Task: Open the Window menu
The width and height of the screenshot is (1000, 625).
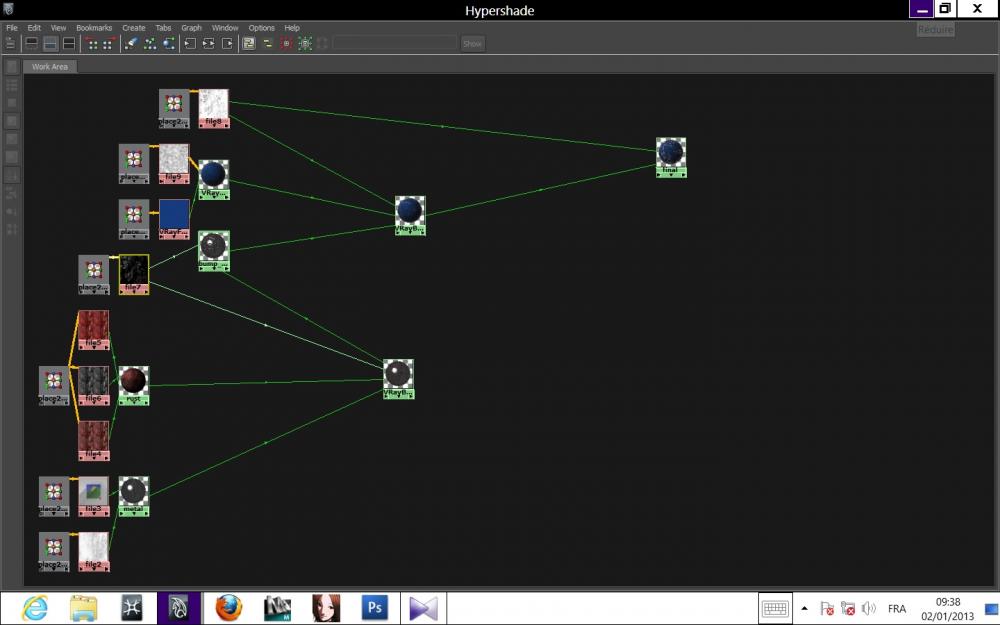Action: [224, 28]
